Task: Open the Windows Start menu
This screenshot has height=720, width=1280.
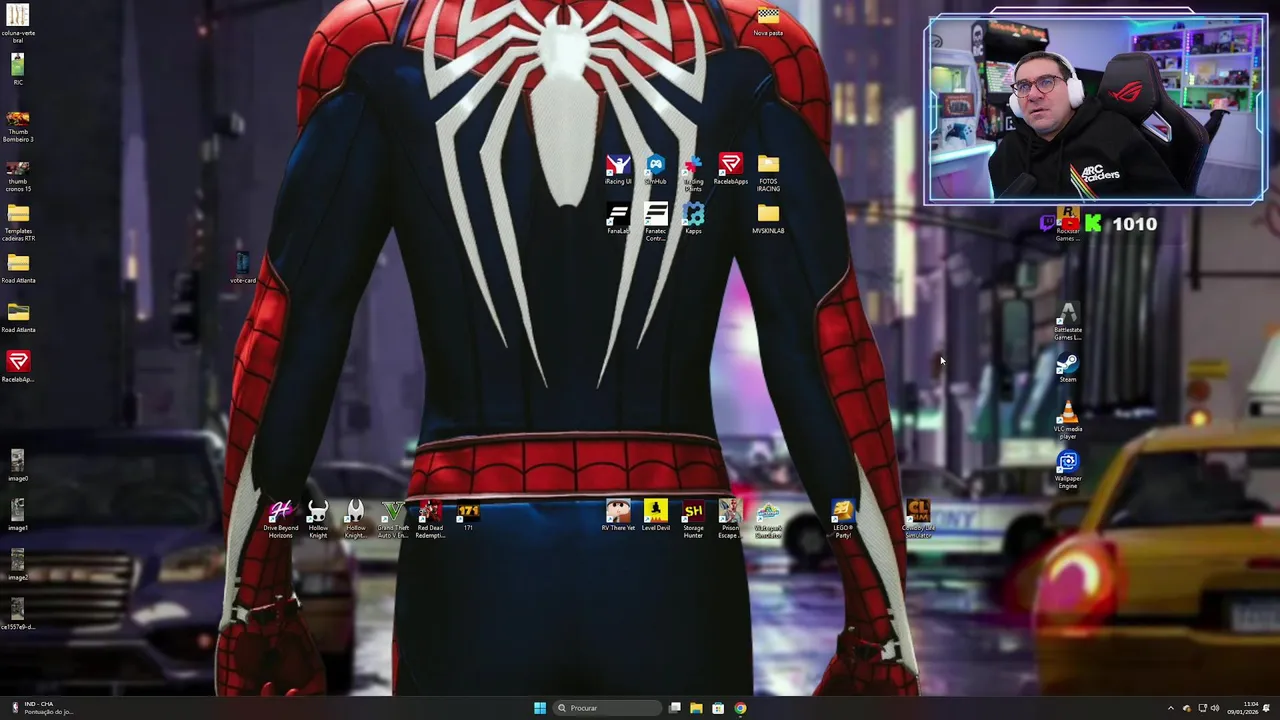Action: pyautogui.click(x=540, y=708)
